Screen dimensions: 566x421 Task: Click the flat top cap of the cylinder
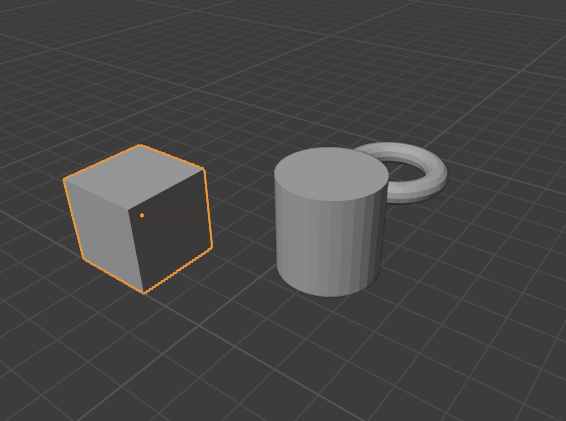click(x=331, y=174)
